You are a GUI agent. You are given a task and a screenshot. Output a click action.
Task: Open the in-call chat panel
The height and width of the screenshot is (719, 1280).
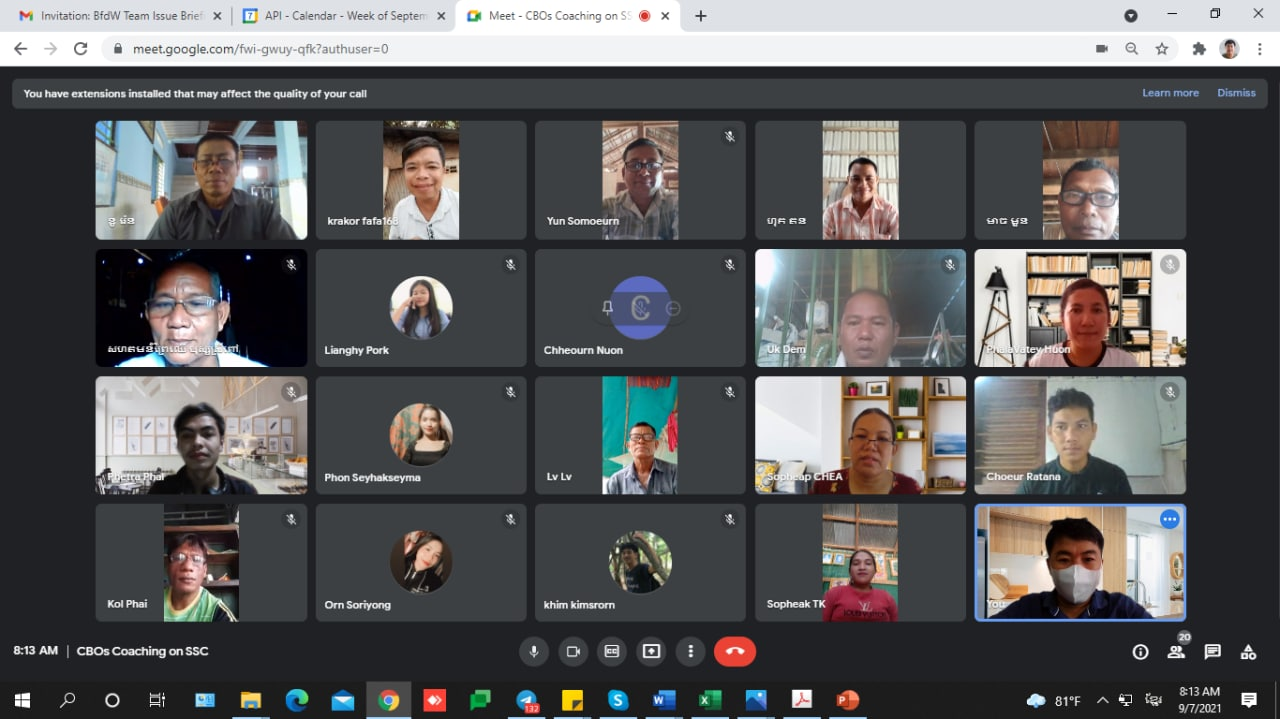tap(1212, 652)
